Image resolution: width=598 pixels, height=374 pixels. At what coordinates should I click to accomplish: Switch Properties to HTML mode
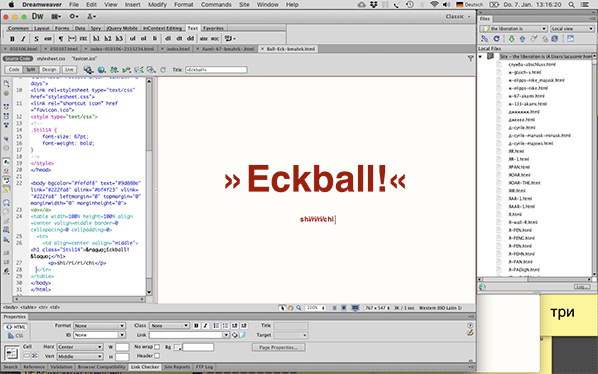[x=16, y=327]
